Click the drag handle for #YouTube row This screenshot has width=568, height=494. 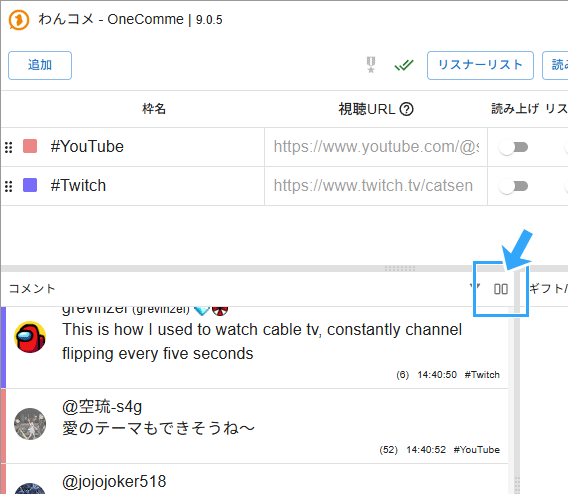coord(9,147)
